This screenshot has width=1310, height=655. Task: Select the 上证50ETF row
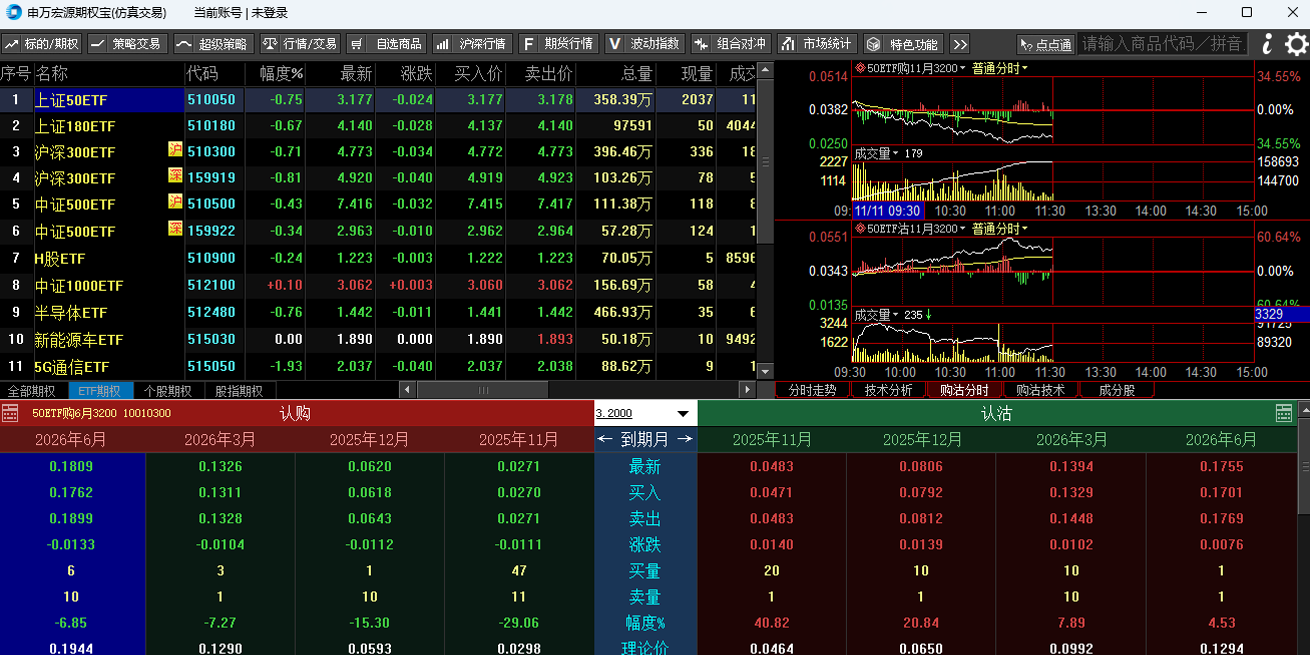(x=71, y=100)
